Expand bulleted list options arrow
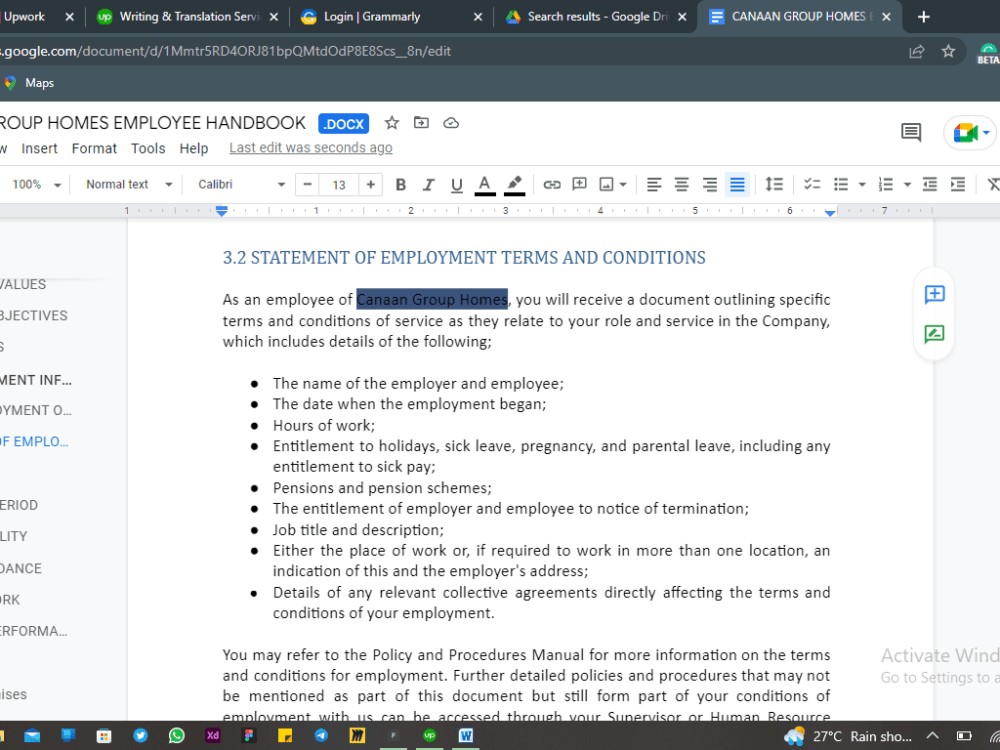This screenshot has width=1000, height=750. 862,185
